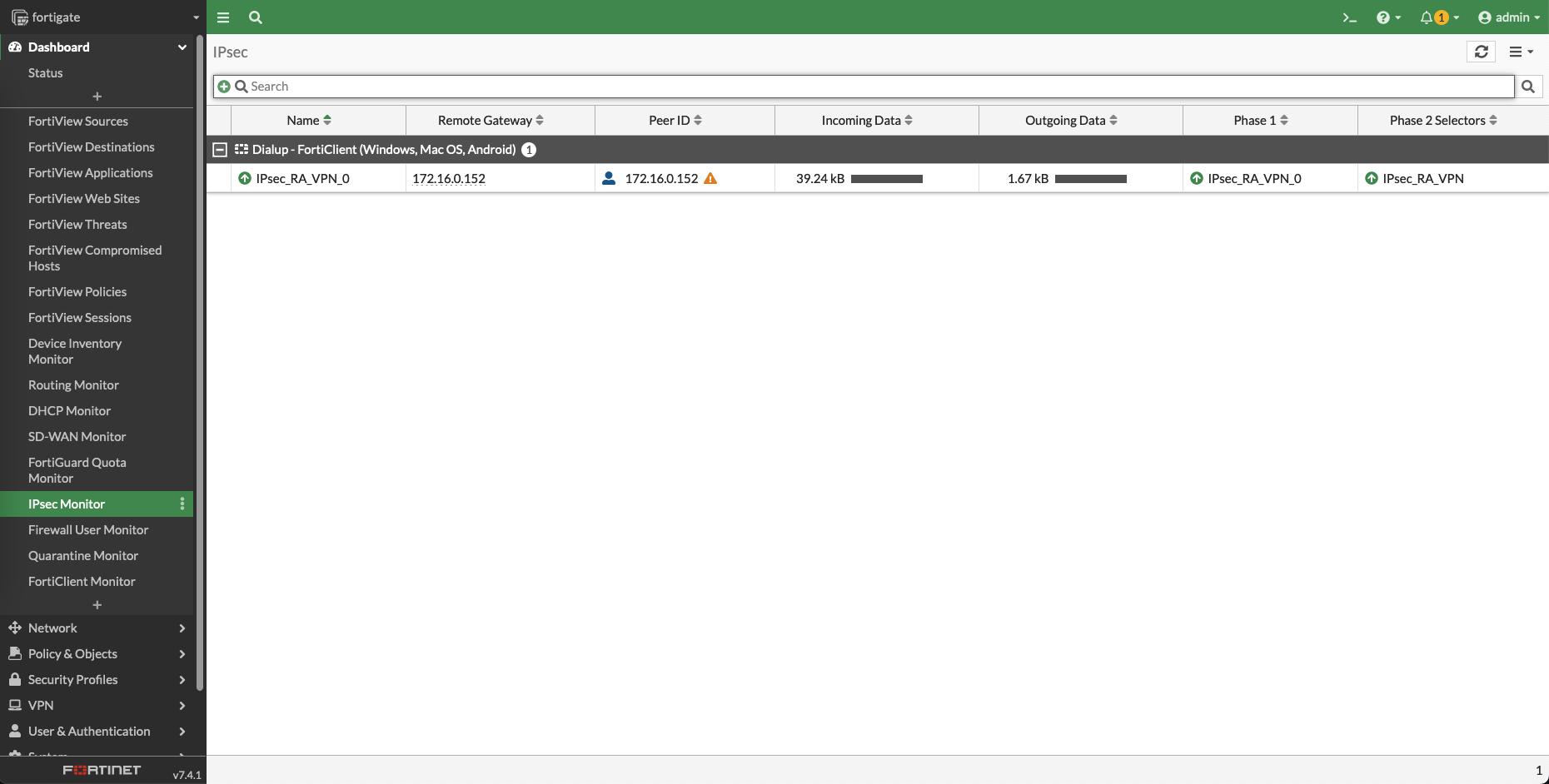
Task: Open Routing Monitor in sidebar
Action: (x=73, y=385)
